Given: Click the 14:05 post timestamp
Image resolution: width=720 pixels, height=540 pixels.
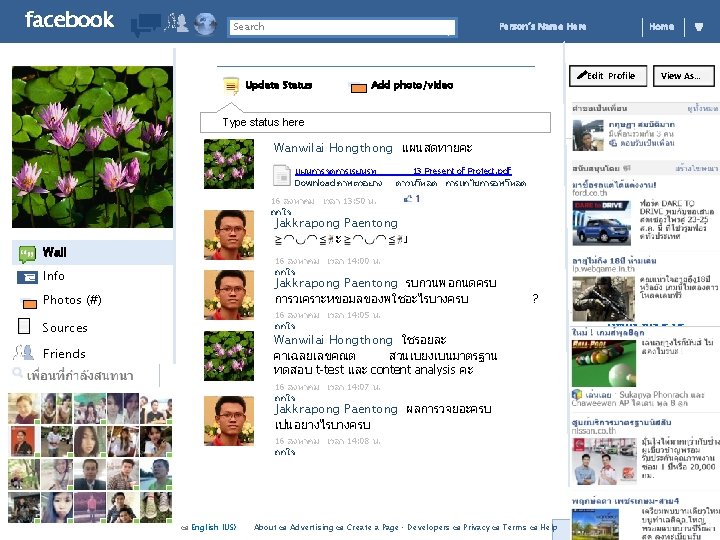Looking at the screenshot, I should (327, 315).
